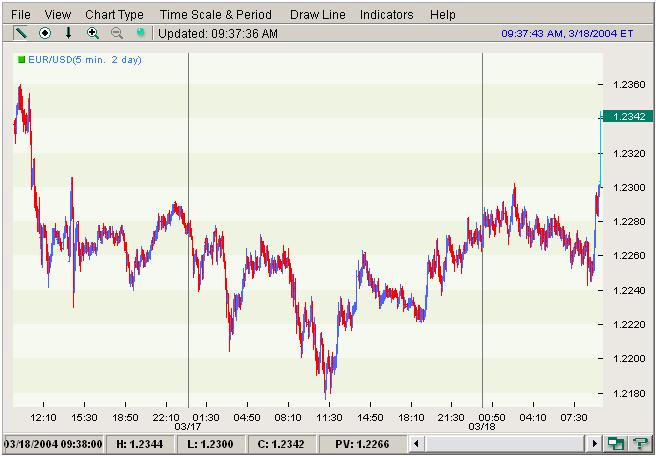Click the 03/18/2004 09:38:00 status field
The height and width of the screenshot is (457, 656).
(x=53, y=444)
